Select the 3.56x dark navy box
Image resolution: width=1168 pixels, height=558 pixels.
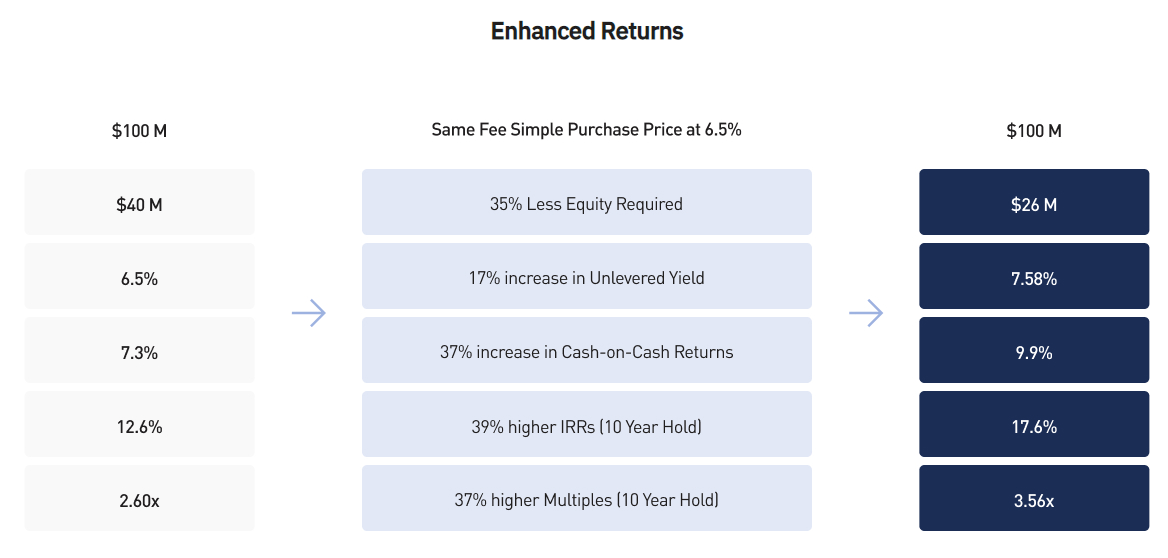(x=1034, y=498)
